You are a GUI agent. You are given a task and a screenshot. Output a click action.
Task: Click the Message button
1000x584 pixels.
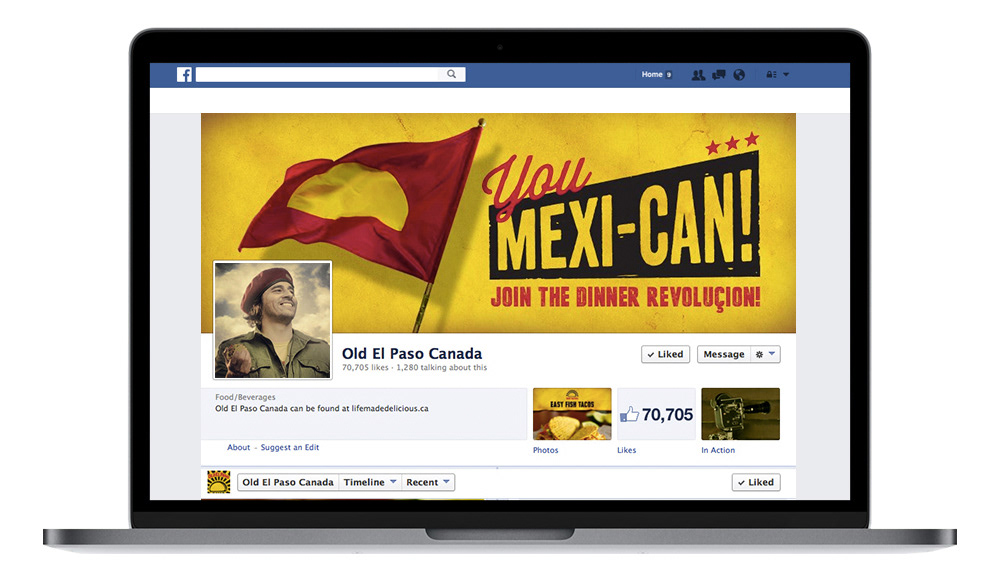pyautogui.click(x=724, y=354)
